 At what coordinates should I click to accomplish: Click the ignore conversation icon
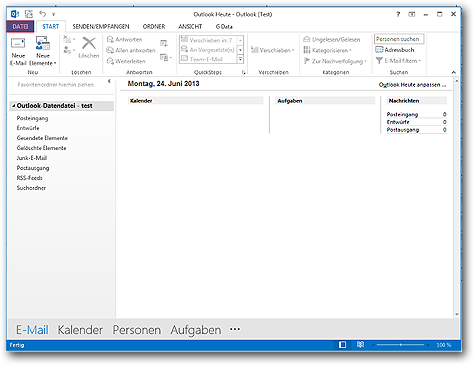67,39
